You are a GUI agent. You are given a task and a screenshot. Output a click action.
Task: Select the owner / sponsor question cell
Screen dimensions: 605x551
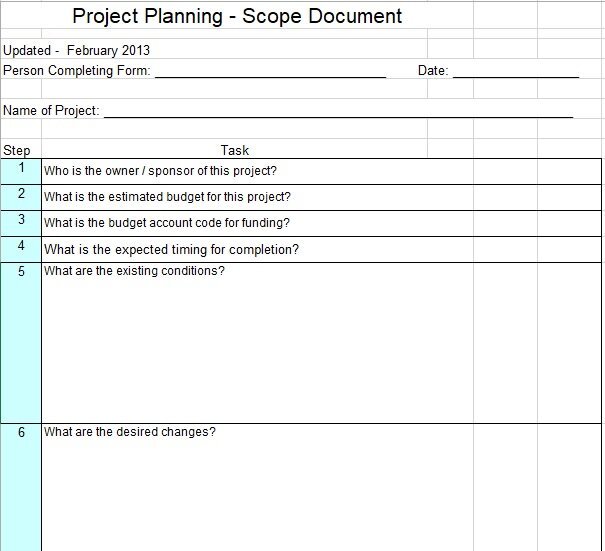point(160,171)
